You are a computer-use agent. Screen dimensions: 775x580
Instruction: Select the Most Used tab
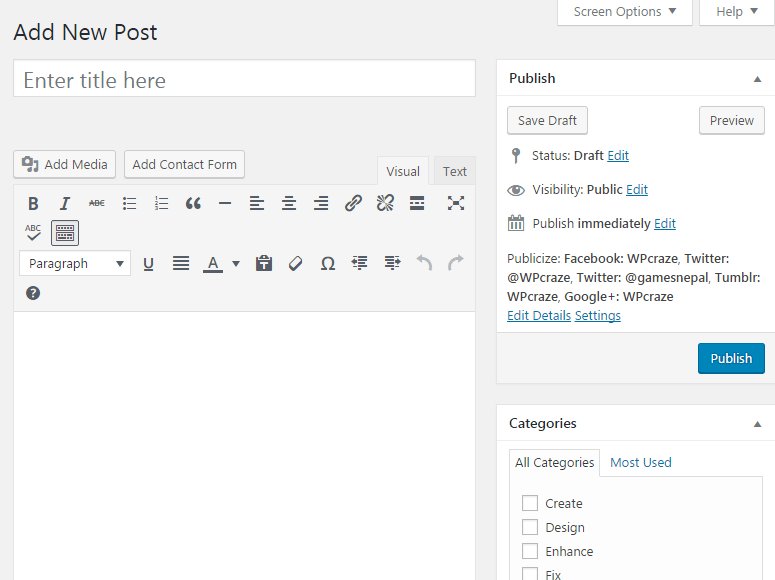pyautogui.click(x=641, y=463)
